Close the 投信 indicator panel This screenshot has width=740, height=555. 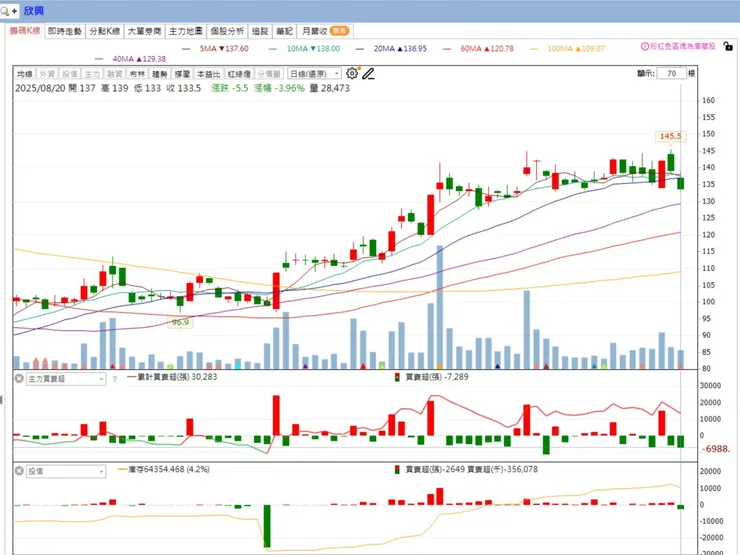[x=19, y=471]
